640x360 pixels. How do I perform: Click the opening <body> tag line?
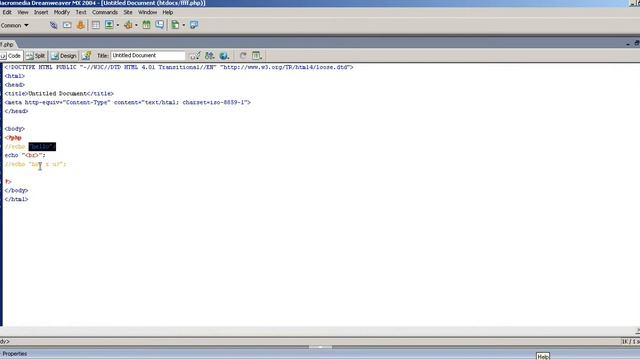(15, 129)
